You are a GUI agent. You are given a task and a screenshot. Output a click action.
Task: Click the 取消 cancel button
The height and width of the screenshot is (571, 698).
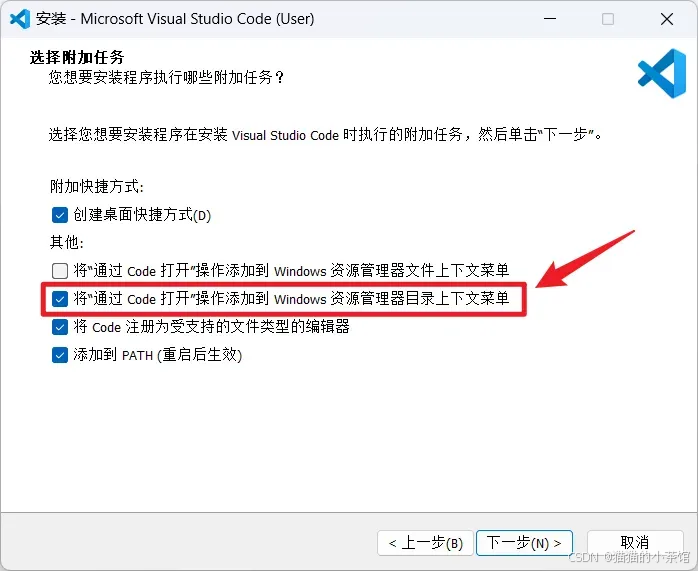point(635,543)
